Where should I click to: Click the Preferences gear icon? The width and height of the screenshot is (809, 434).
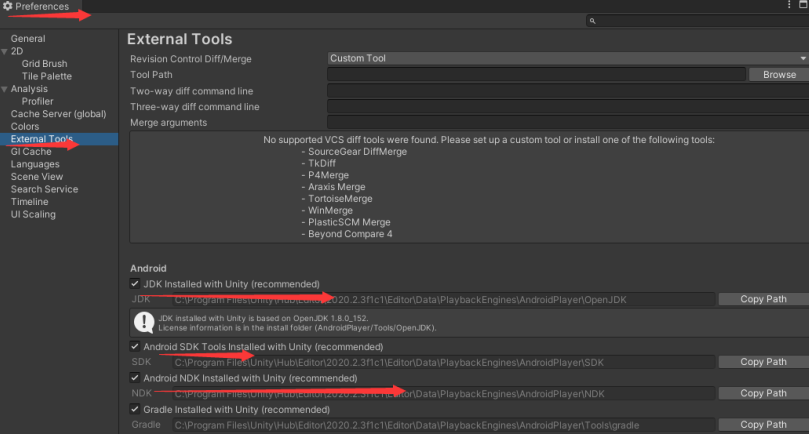coord(7,7)
